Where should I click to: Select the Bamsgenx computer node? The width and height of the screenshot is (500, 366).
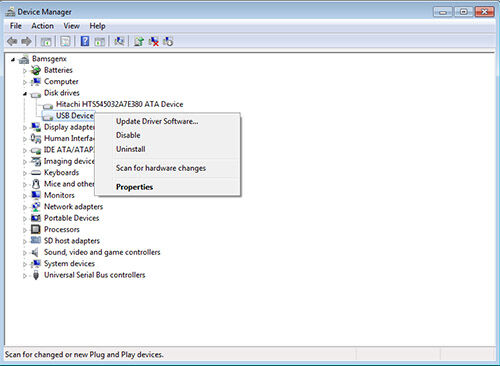pyautogui.click(x=49, y=59)
